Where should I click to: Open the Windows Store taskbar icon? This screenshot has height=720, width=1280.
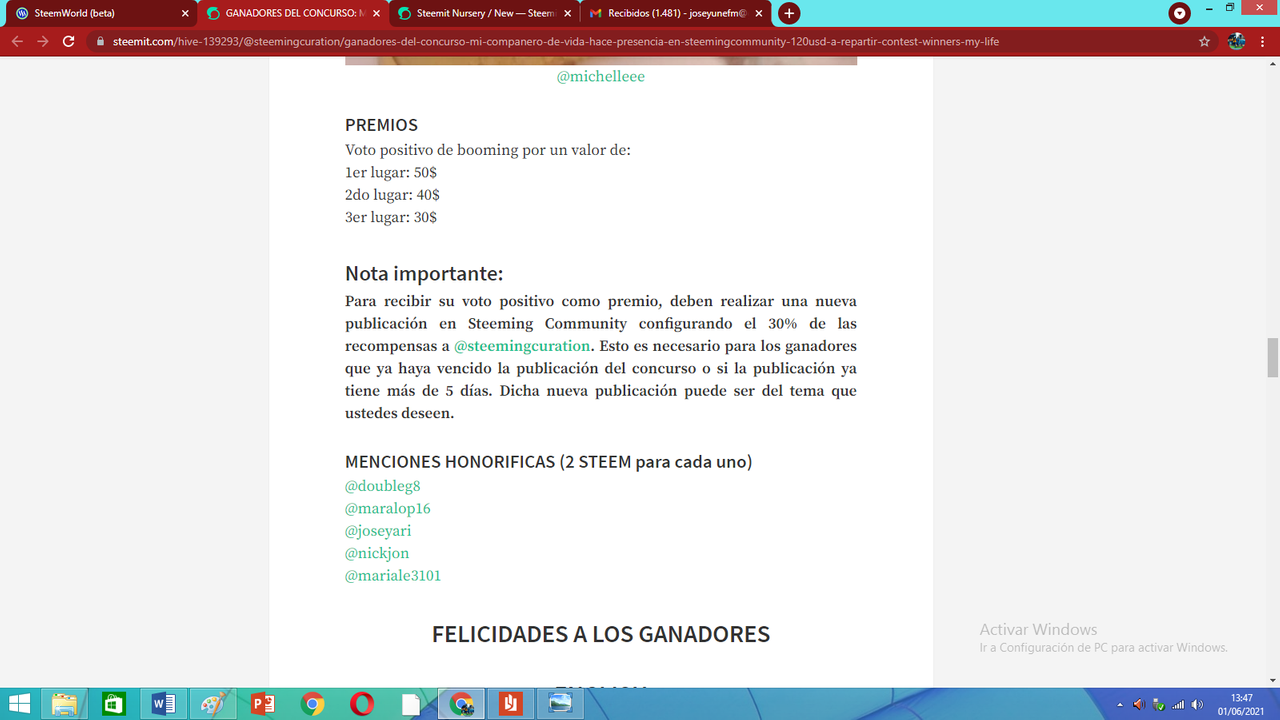tap(113, 704)
